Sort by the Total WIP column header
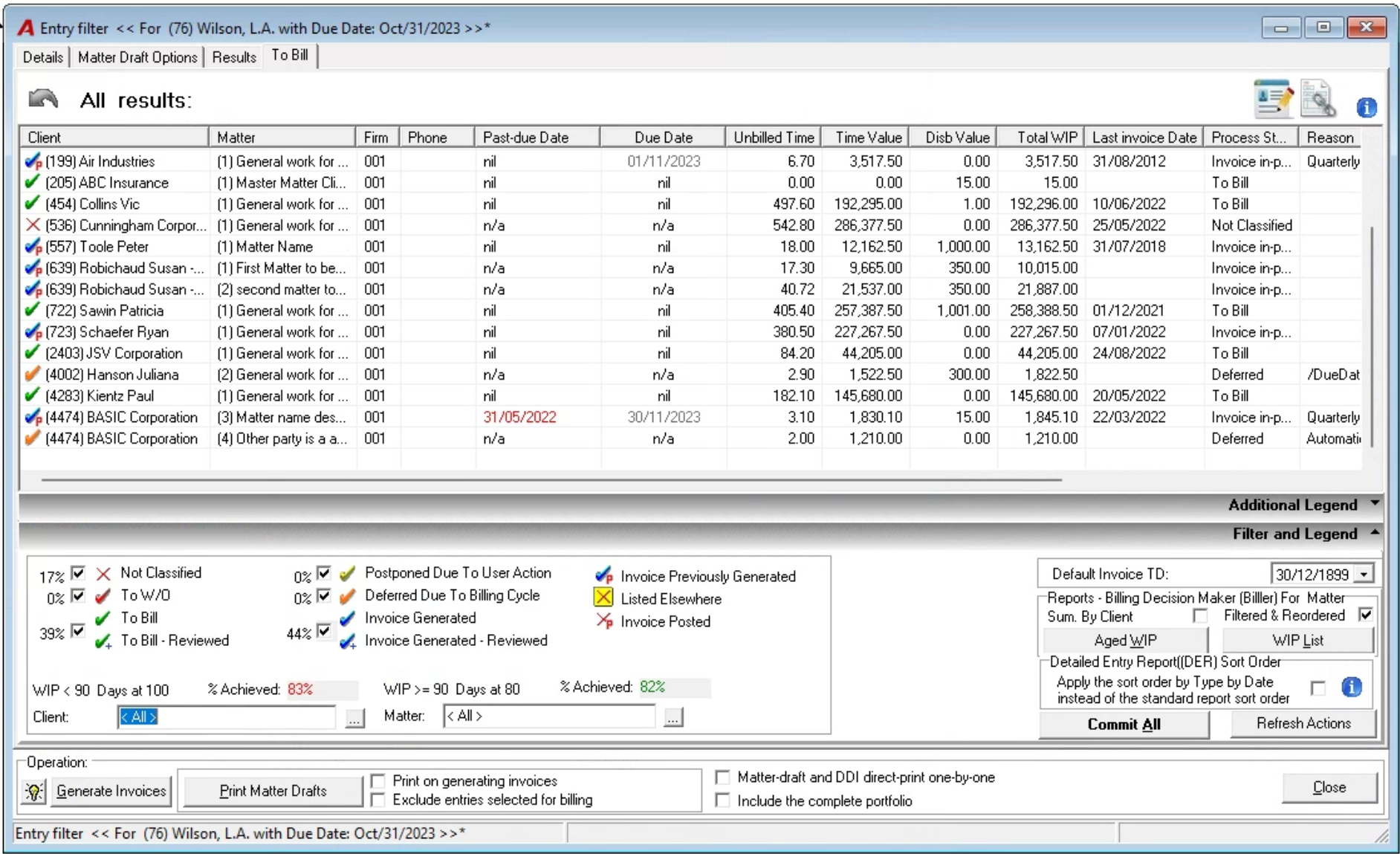 click(x=1041, y=138)
